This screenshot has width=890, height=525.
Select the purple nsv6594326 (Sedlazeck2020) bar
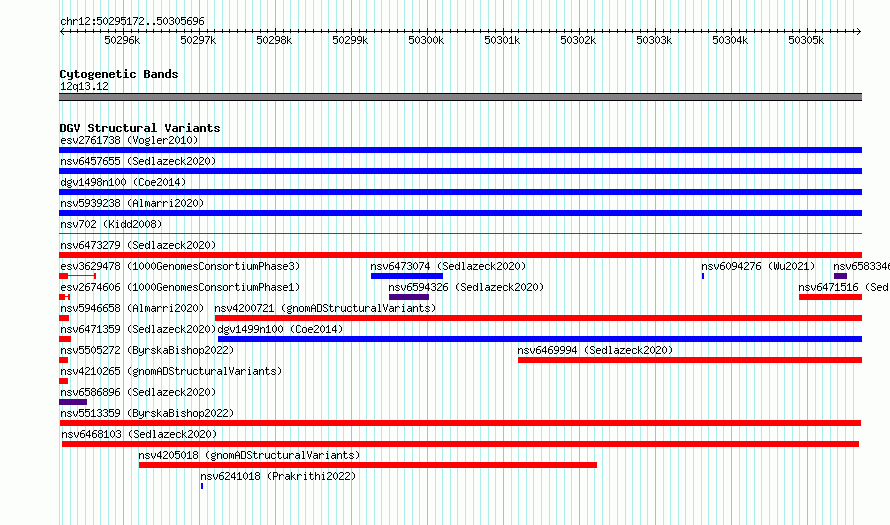coord(409,297)
